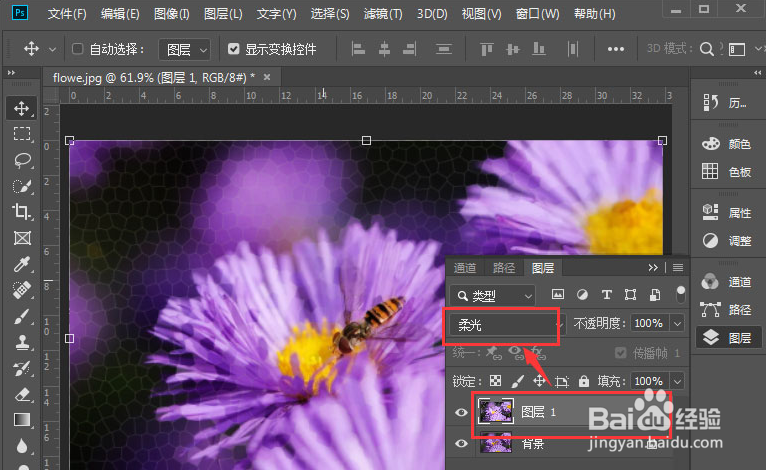This screenshot has height=470, width=766.
Task: Toggle lock image pixels brush icon
Action: [517, 381]
